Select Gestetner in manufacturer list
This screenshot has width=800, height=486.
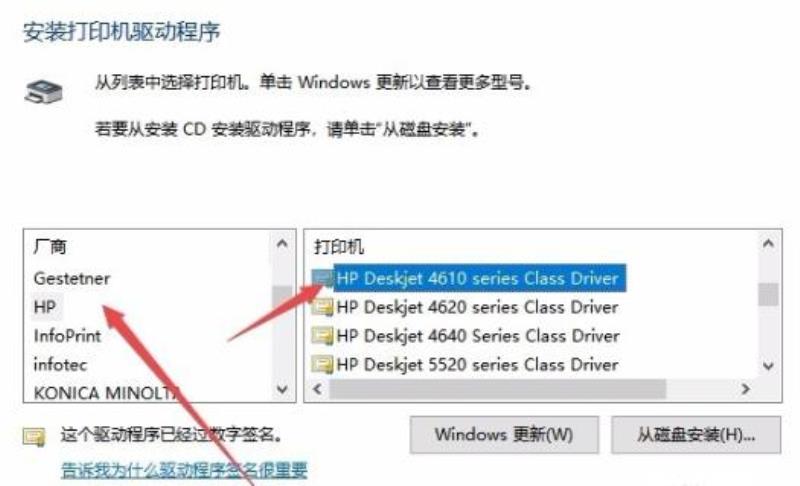click(72, 278)
